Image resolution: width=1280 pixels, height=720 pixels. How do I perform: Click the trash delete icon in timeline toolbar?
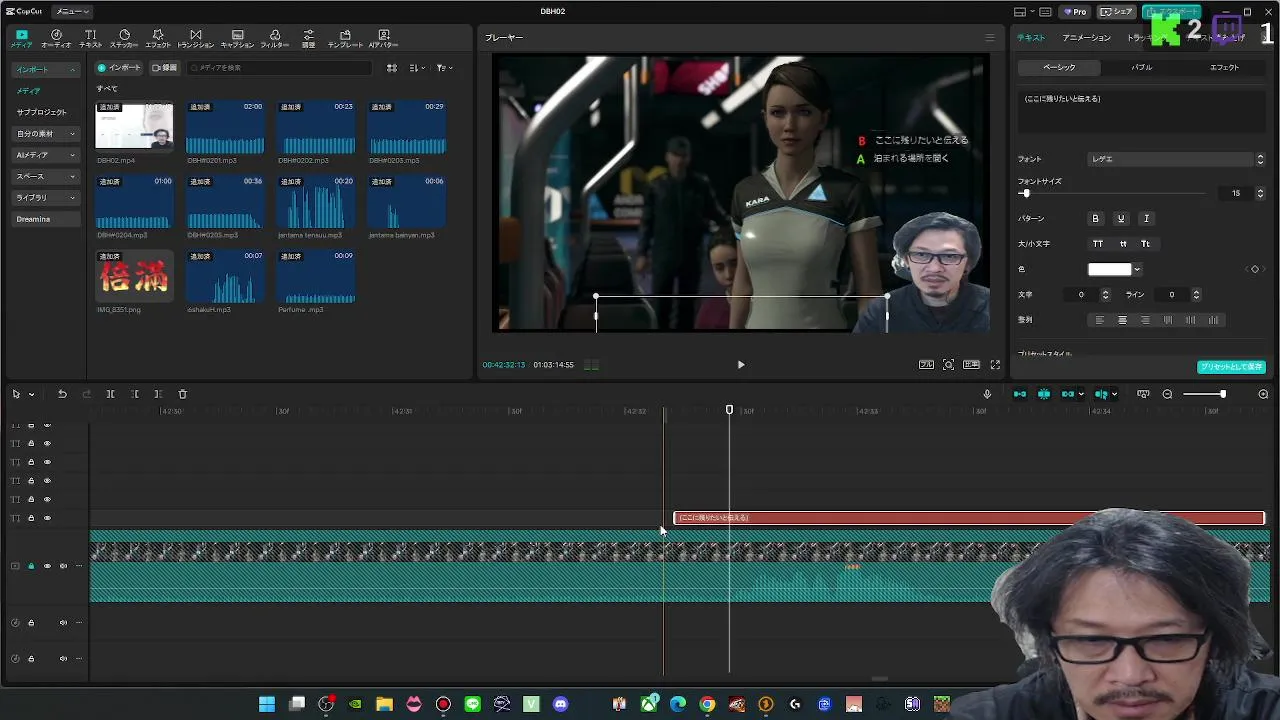coord(182,394)
